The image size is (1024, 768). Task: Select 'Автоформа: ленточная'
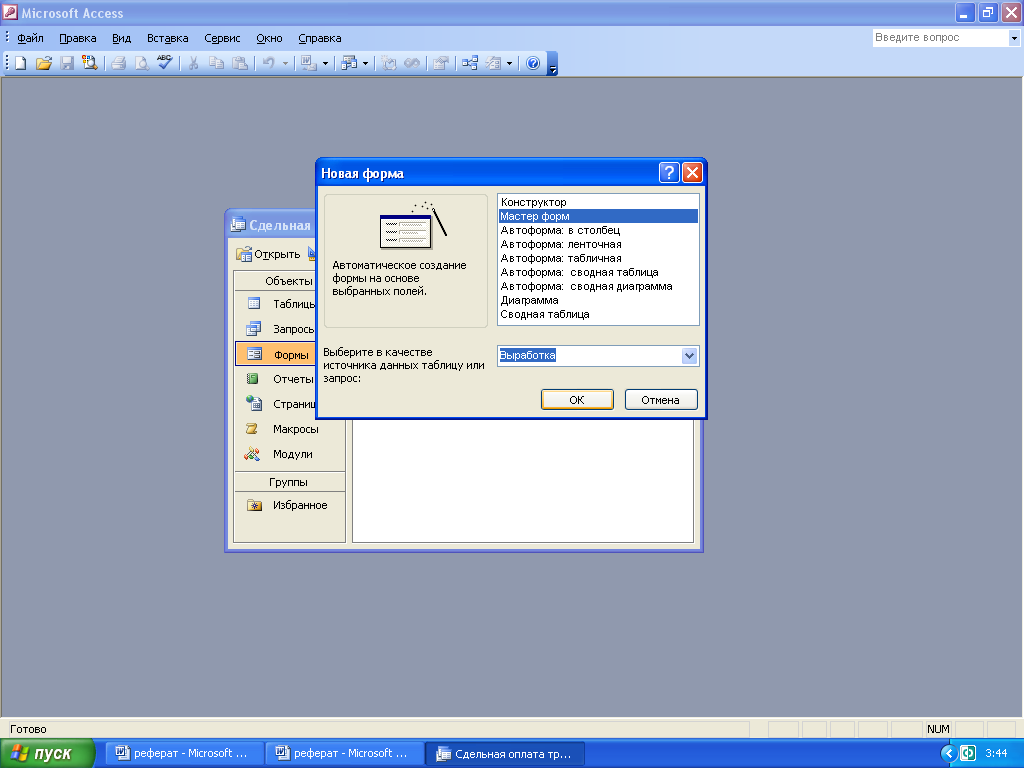pyautogui.click(x=598, y=244)
